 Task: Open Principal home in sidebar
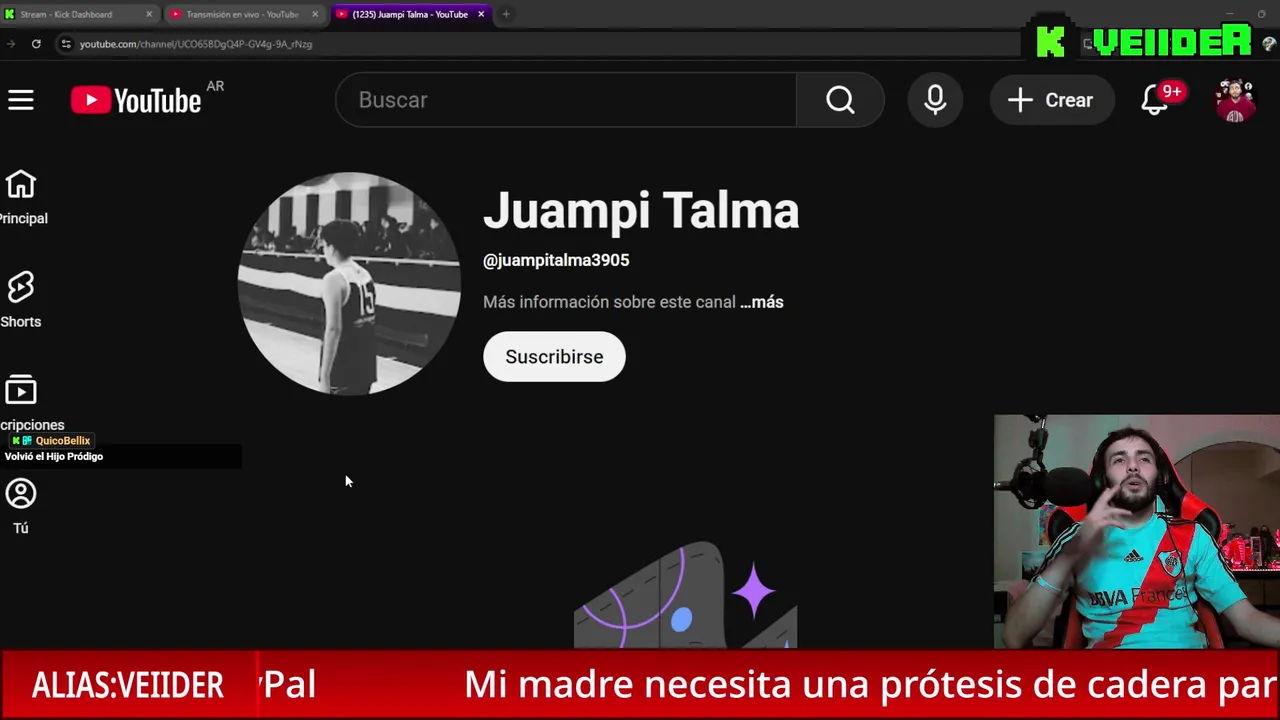point(21,198)
